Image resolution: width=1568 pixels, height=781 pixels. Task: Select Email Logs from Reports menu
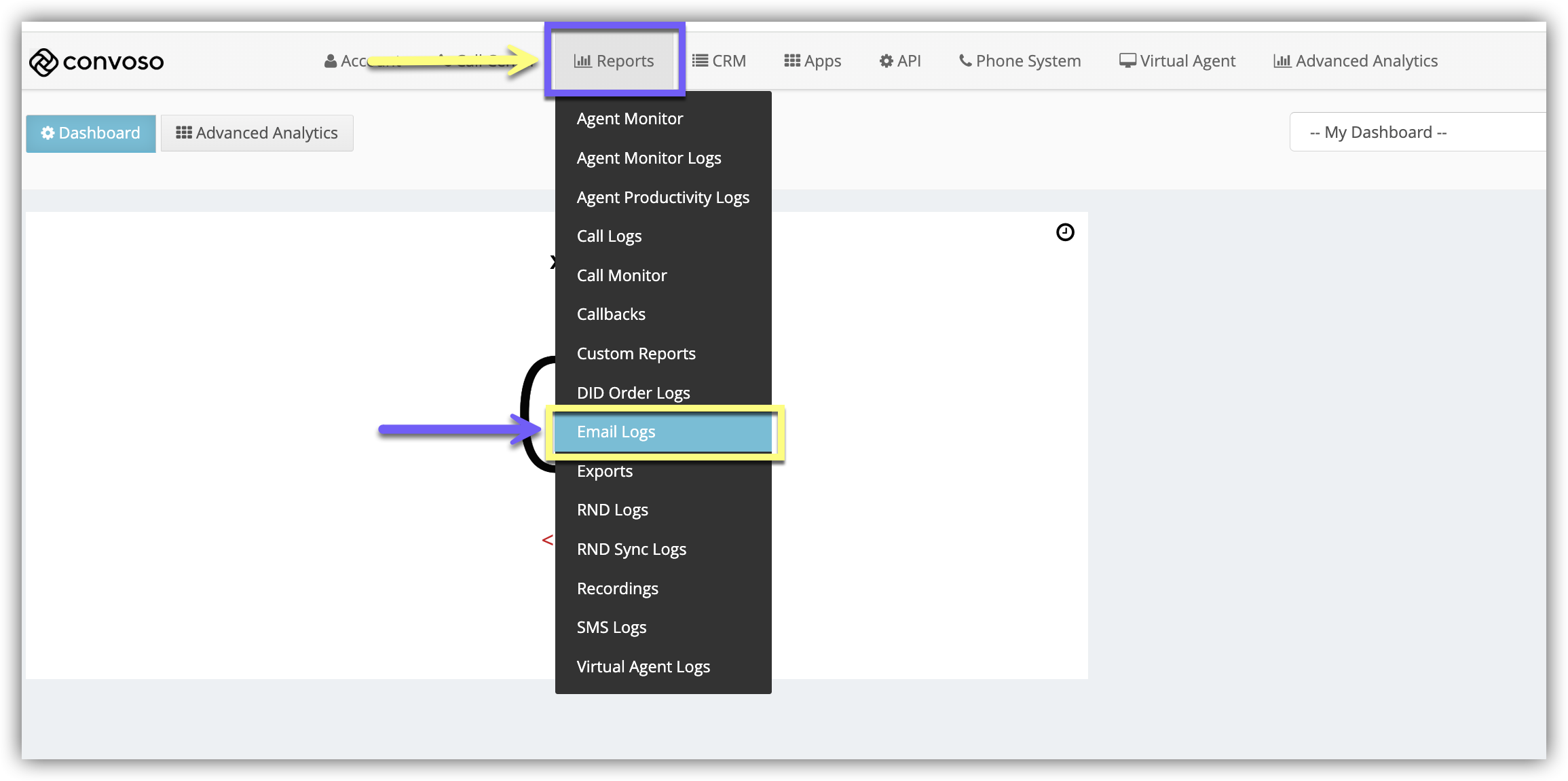point(616,432)
